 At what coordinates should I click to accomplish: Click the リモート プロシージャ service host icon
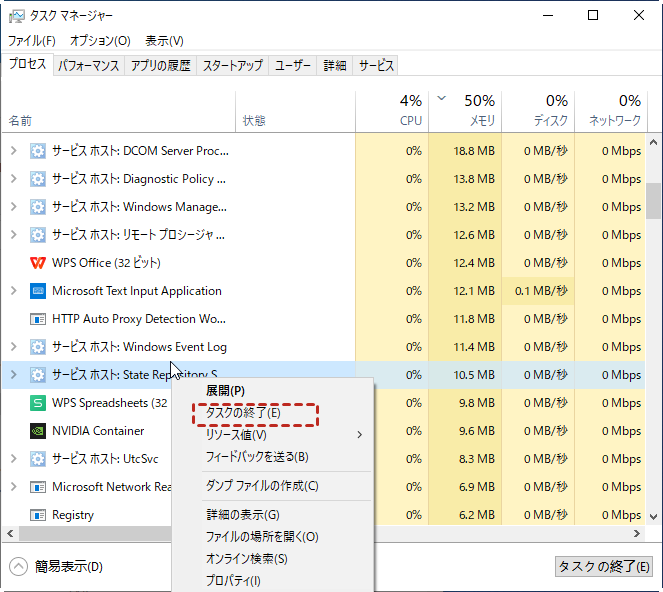pos(38,235)
